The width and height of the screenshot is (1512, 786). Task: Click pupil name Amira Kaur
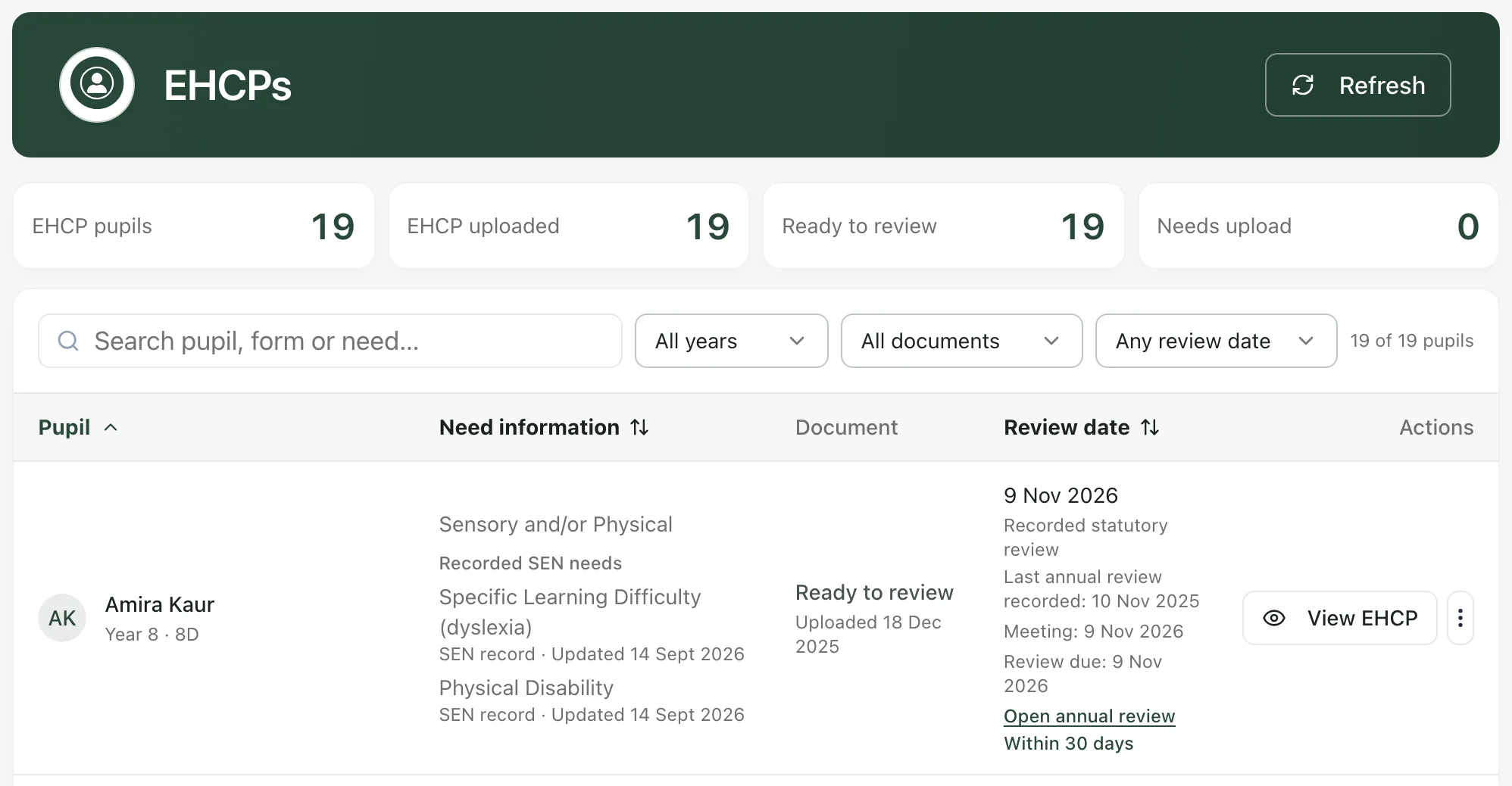pyautogui.click(x=160, y=604)
